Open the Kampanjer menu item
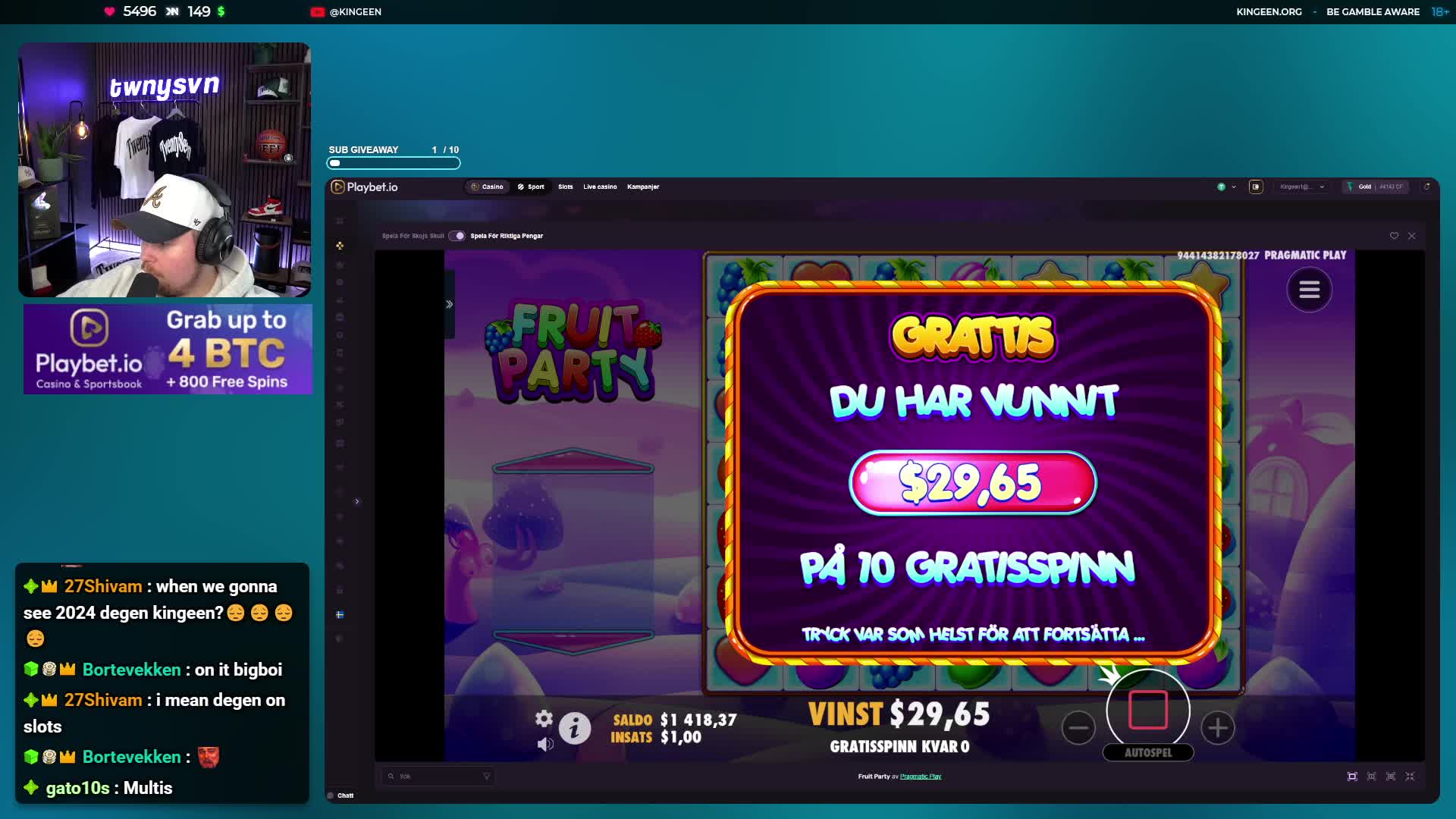The image size is (1456, 819). (643, 187)
